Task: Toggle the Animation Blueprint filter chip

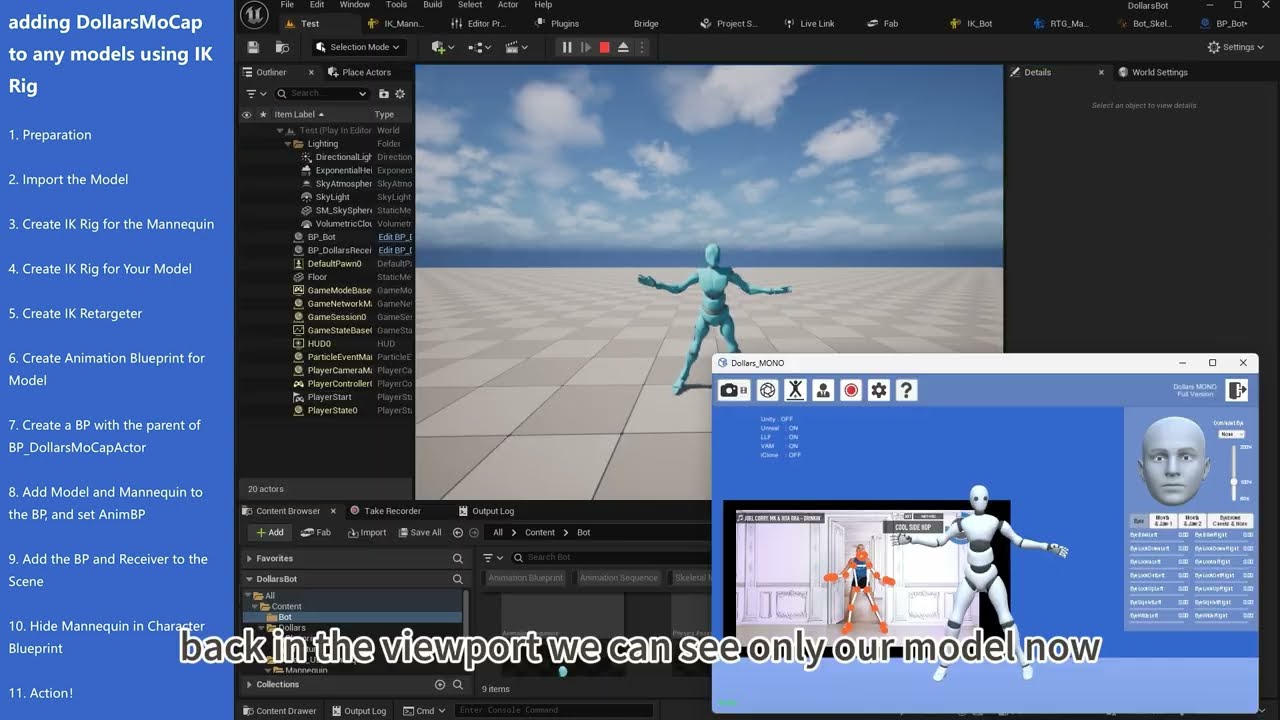Action: pyautogui.click(x=526, y=577)
